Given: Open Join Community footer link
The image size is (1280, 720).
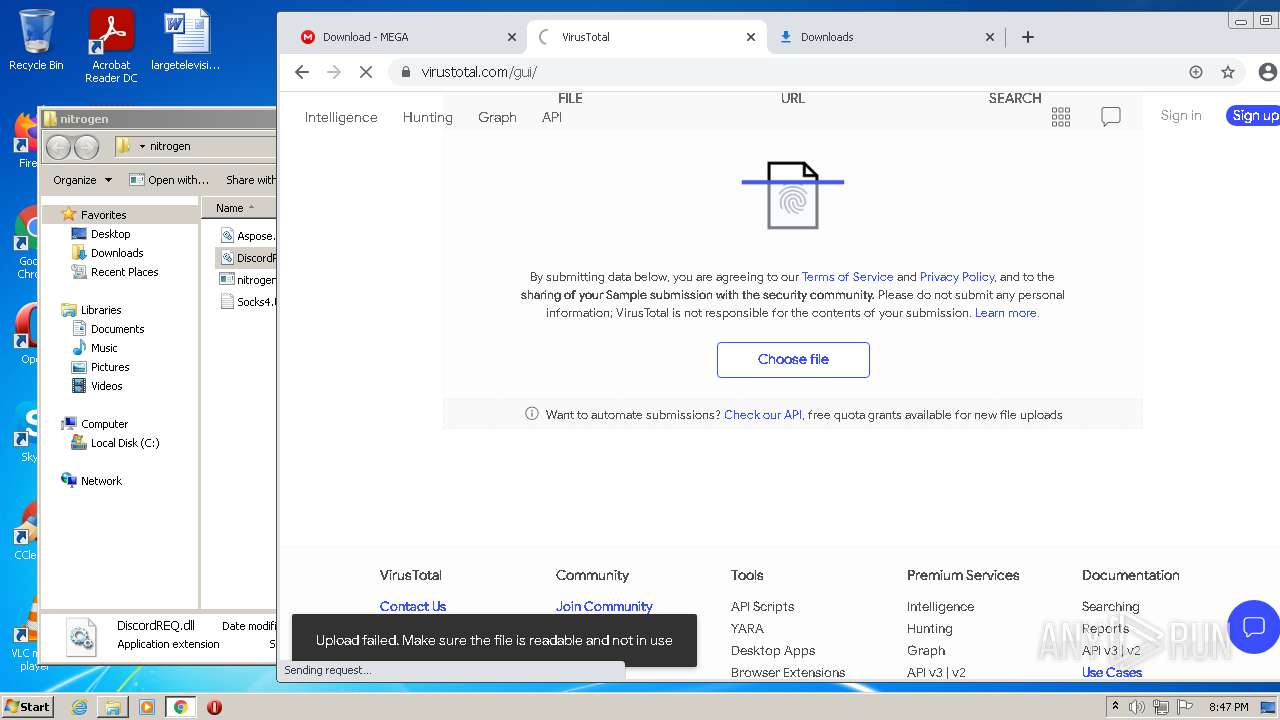Looking at the screenshot, I should 604,606.
